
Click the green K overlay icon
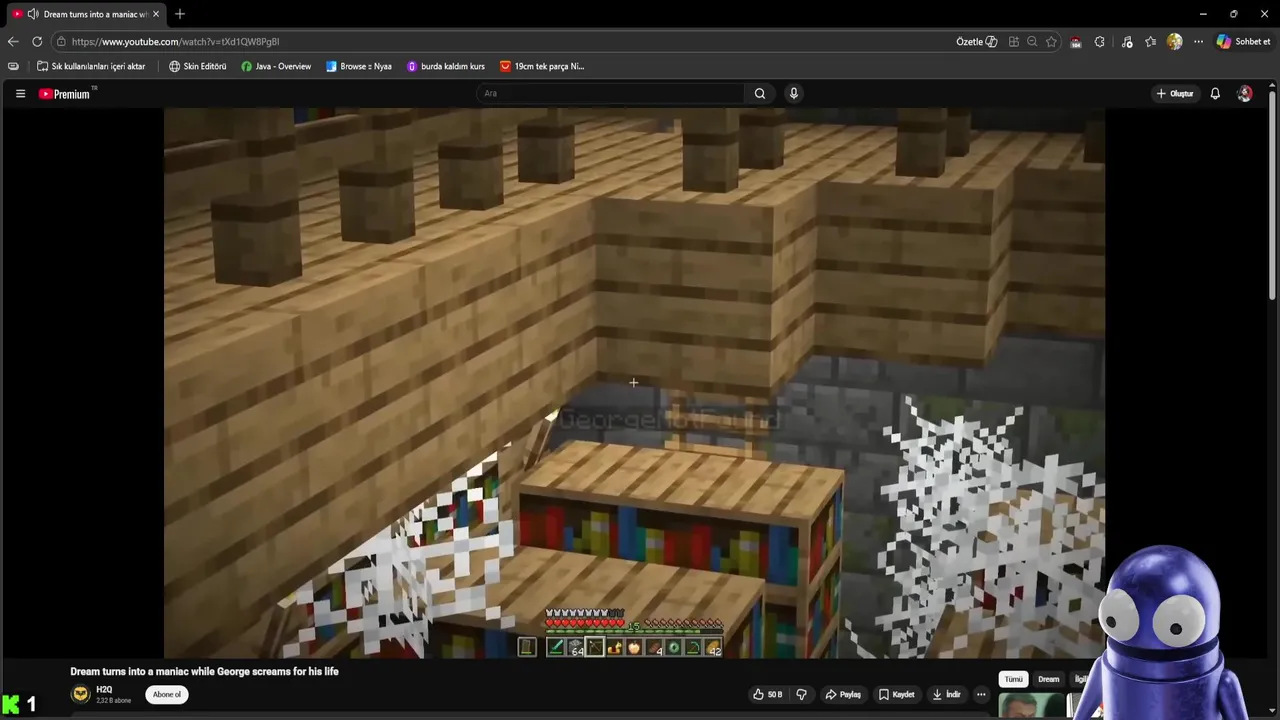[11, 705]
